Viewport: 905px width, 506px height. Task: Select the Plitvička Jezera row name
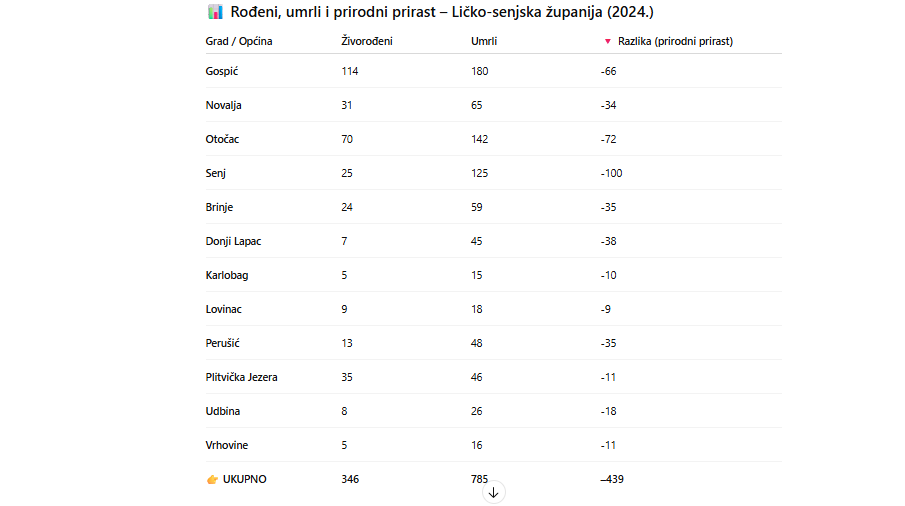tap(241, 377)
